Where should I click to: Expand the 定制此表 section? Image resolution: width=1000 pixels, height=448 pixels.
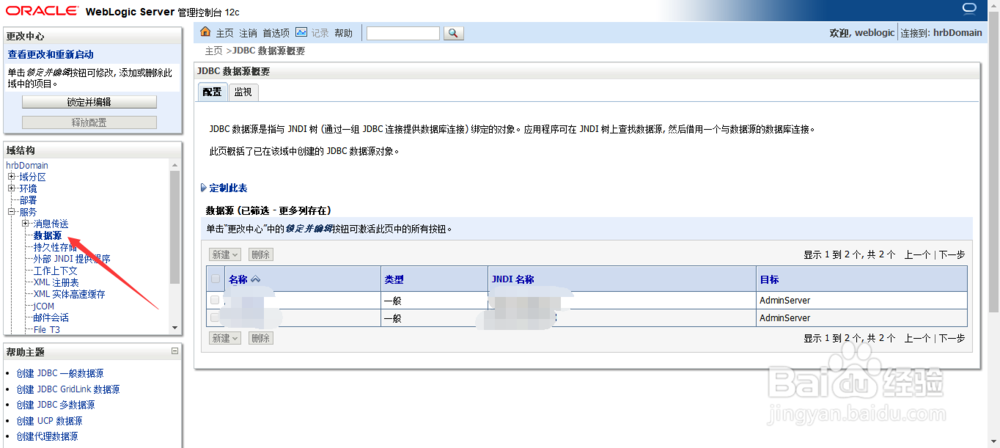tap(224, 188)
